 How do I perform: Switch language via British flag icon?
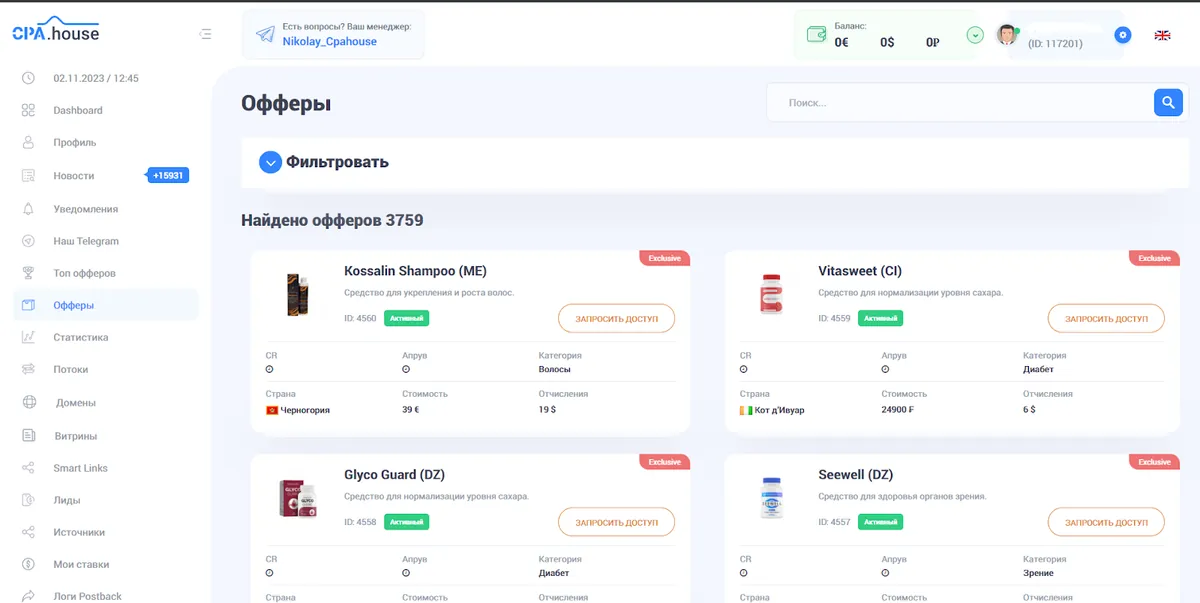click(1162, 34)
